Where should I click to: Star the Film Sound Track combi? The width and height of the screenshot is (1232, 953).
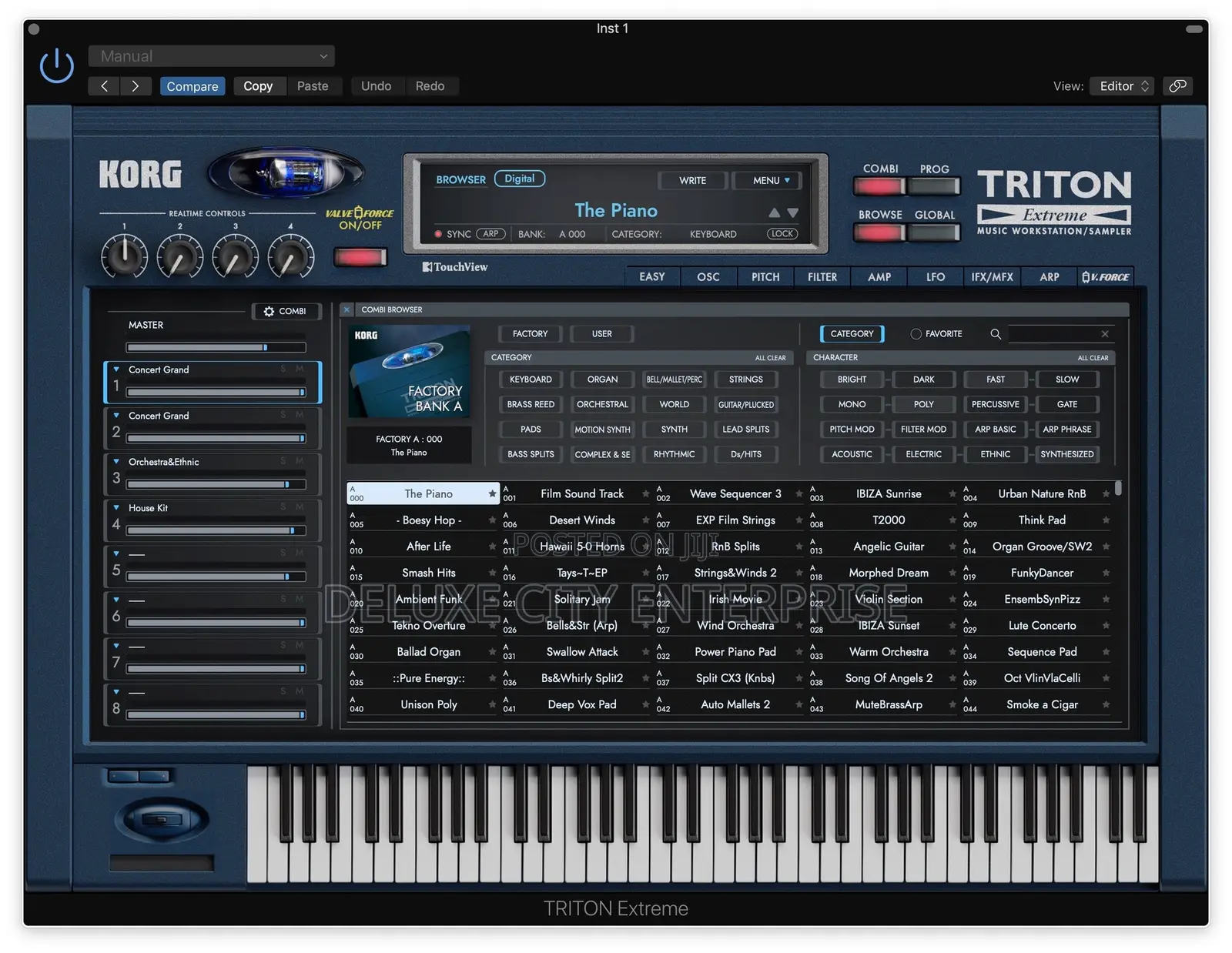[x=645, y=493]
